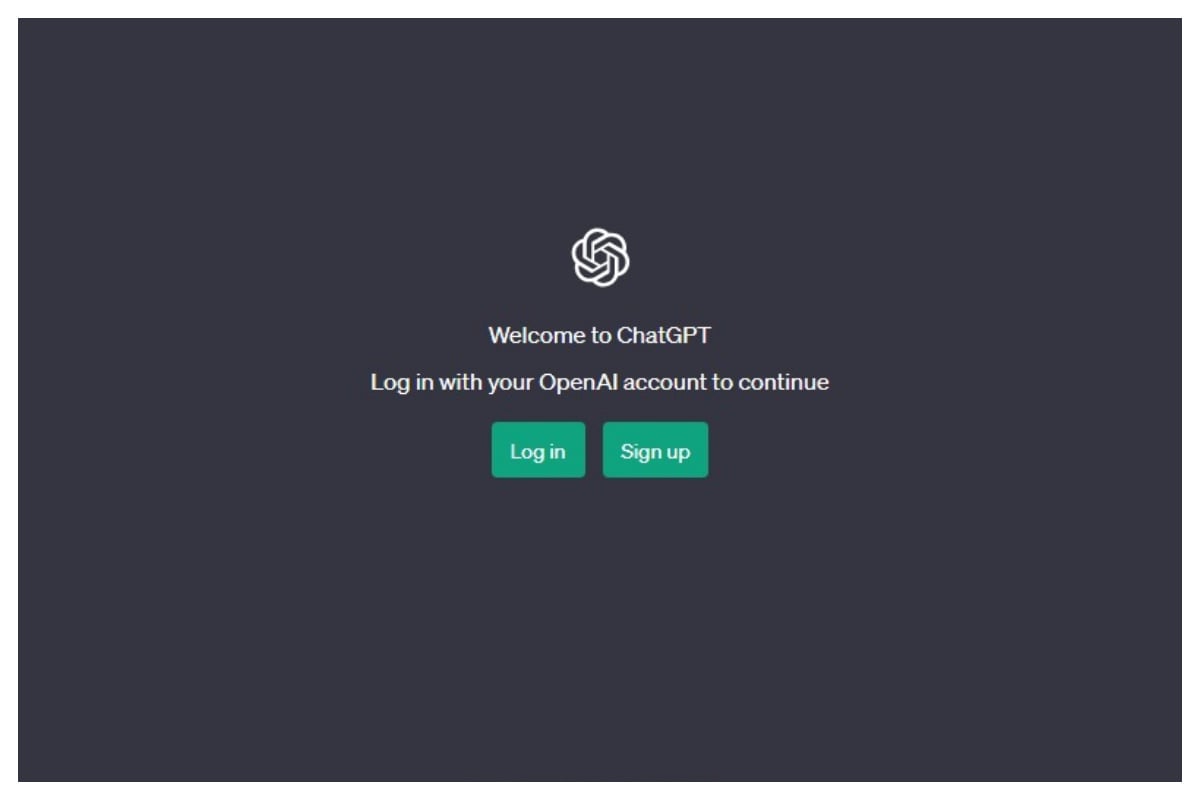Click the OpenAI knot logo

coord(600,257)
